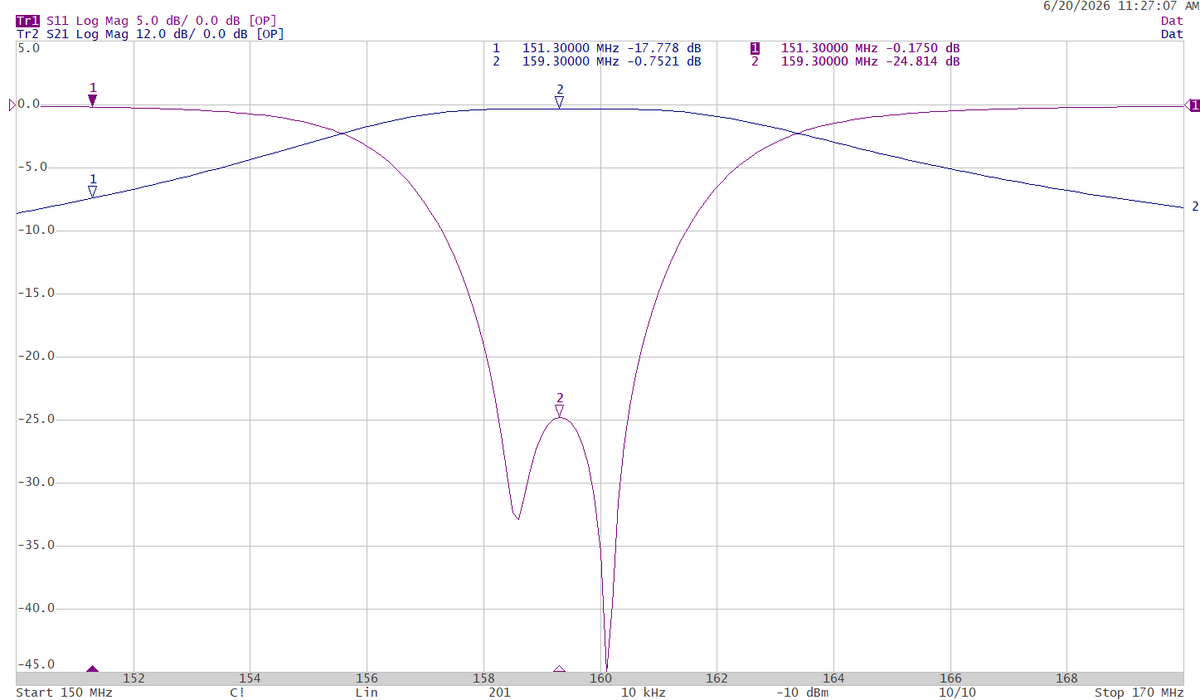Click the blue trace end label 2
This screenshot has height=700, width=1200.
[x=1194, y=207]
